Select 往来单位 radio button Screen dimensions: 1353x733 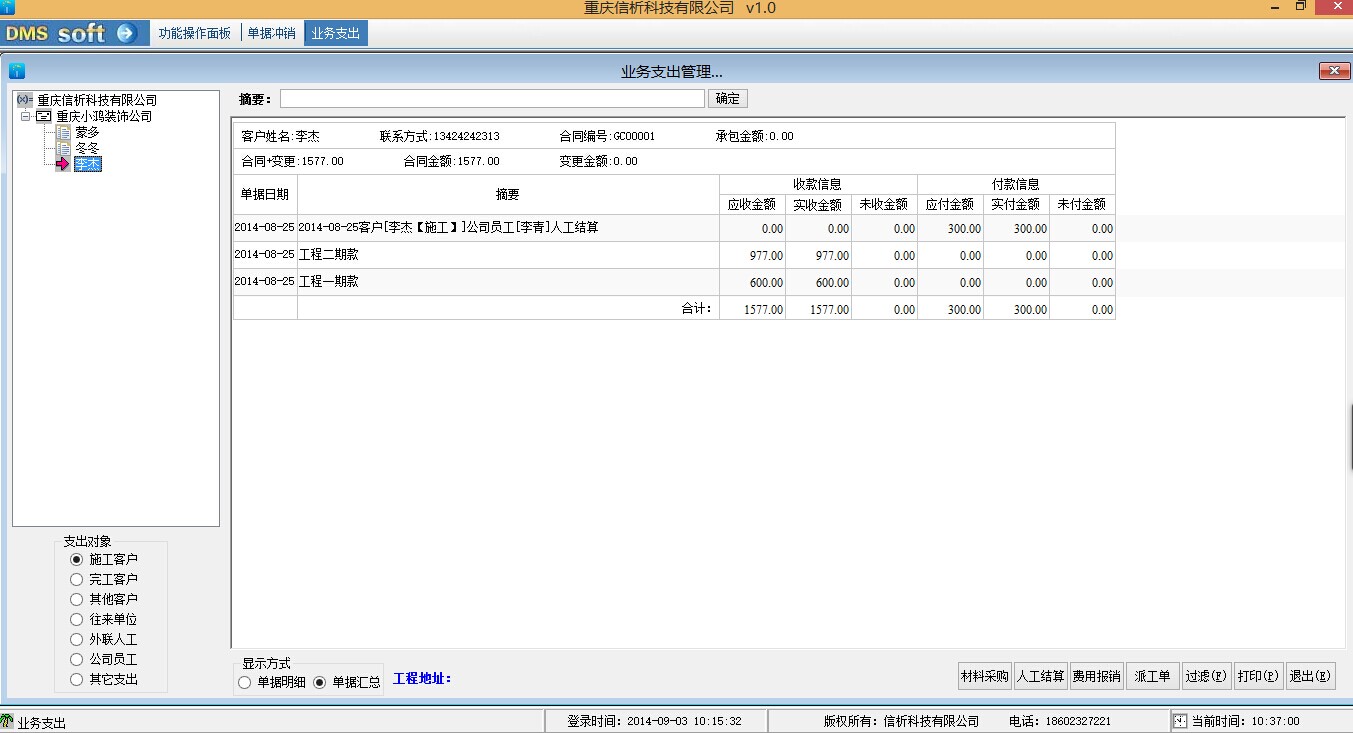click(76, 619)
